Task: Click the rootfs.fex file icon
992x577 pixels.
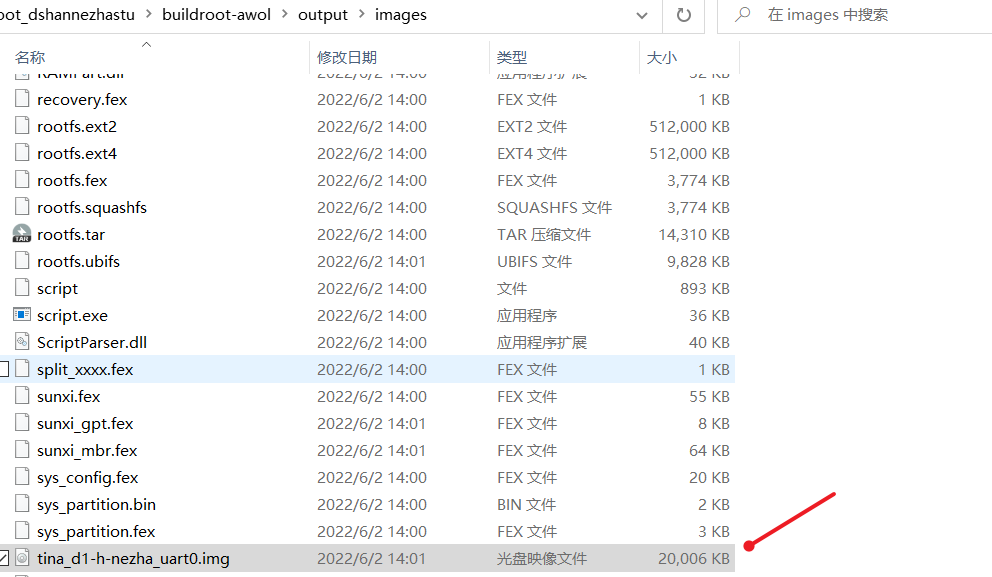Action: tap(22, 180)
